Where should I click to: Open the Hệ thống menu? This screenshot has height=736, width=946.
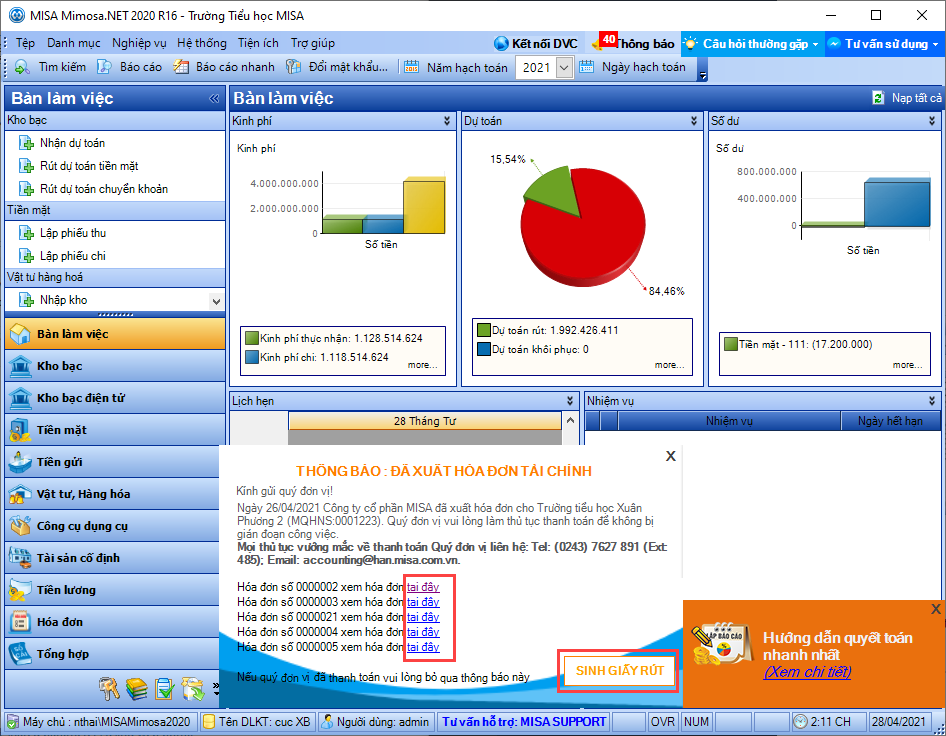point(202,43)
